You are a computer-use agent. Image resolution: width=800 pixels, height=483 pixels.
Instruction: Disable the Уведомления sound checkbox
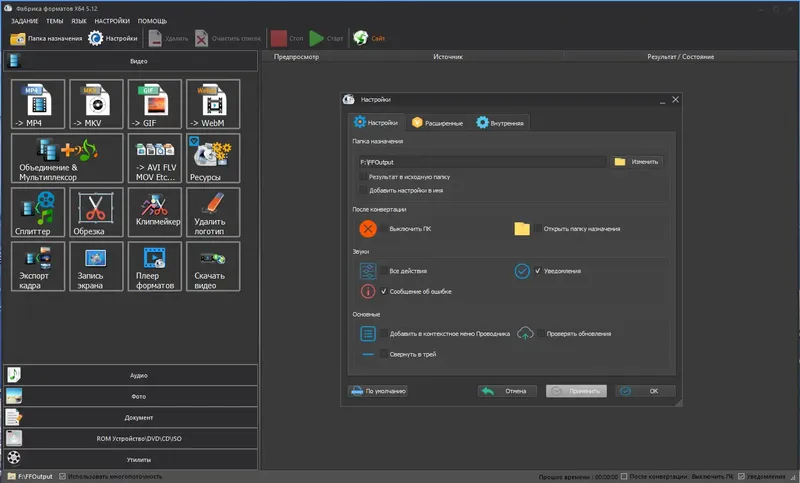coord(538,271)
